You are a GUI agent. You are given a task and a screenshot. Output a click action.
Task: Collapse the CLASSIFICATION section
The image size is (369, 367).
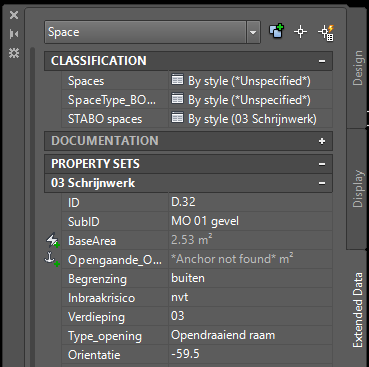click(x=322, y=61)
